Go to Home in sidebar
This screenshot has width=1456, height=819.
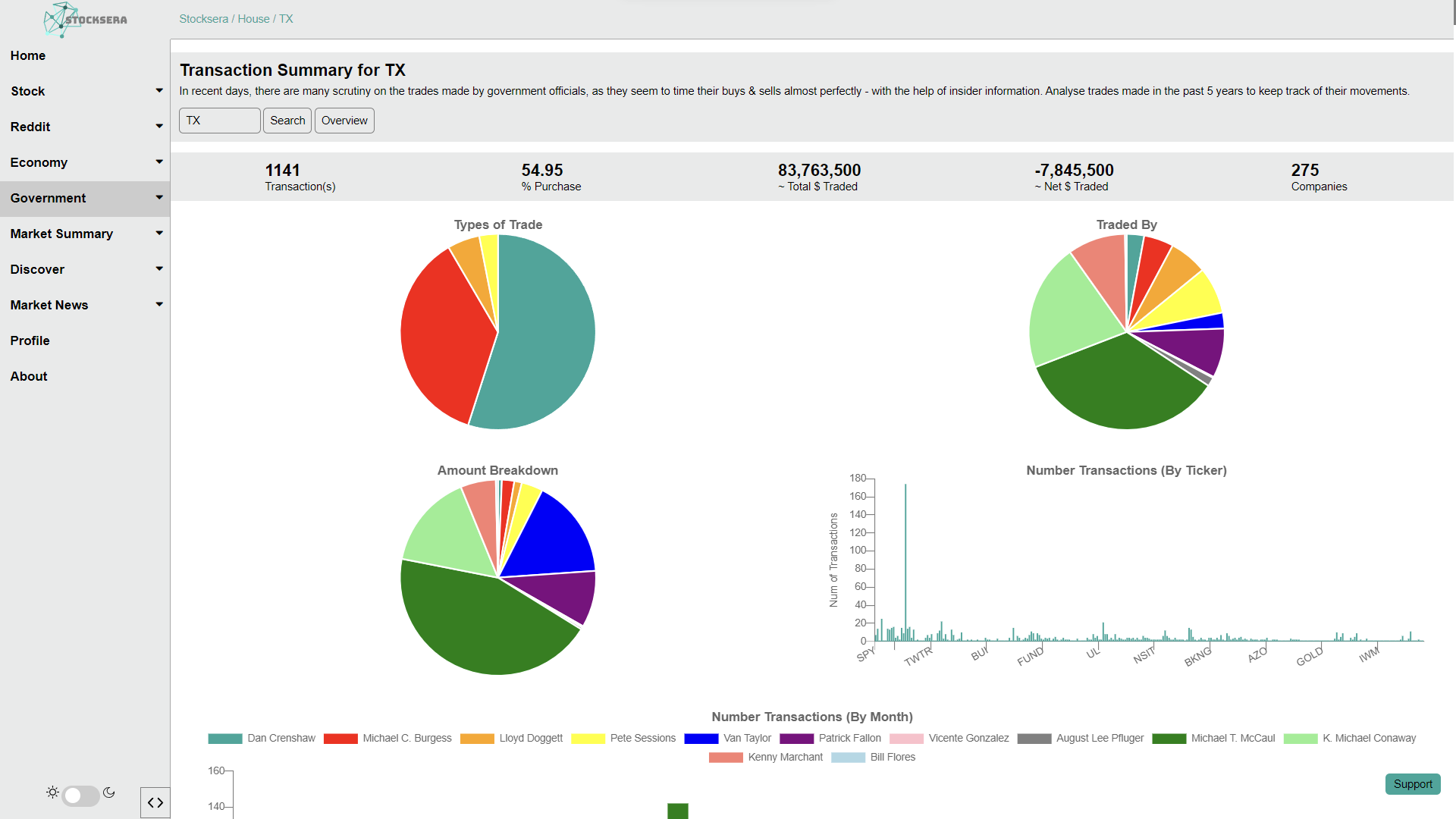pos(28,55)
